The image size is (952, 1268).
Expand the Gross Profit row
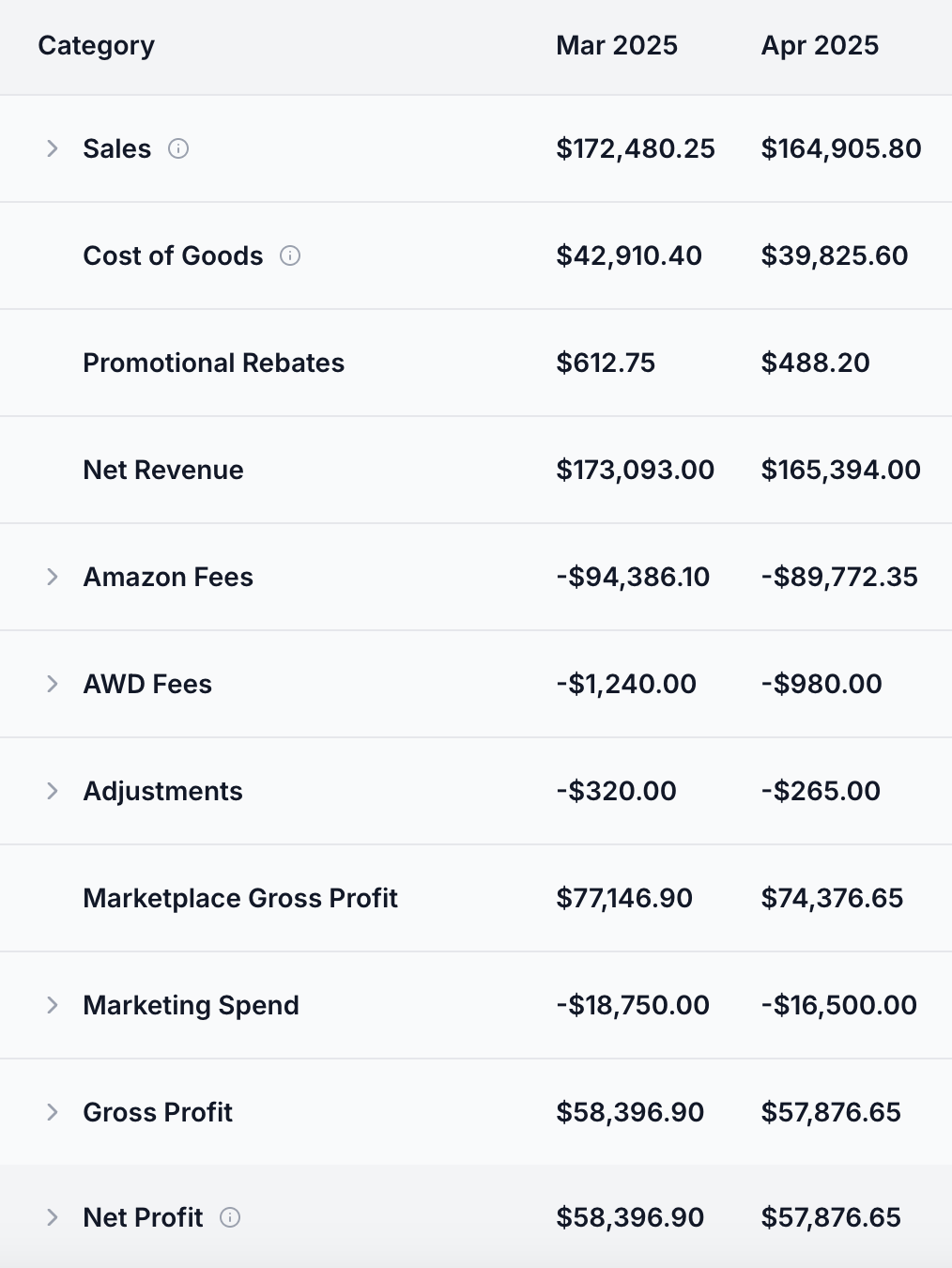point(52,1112)
